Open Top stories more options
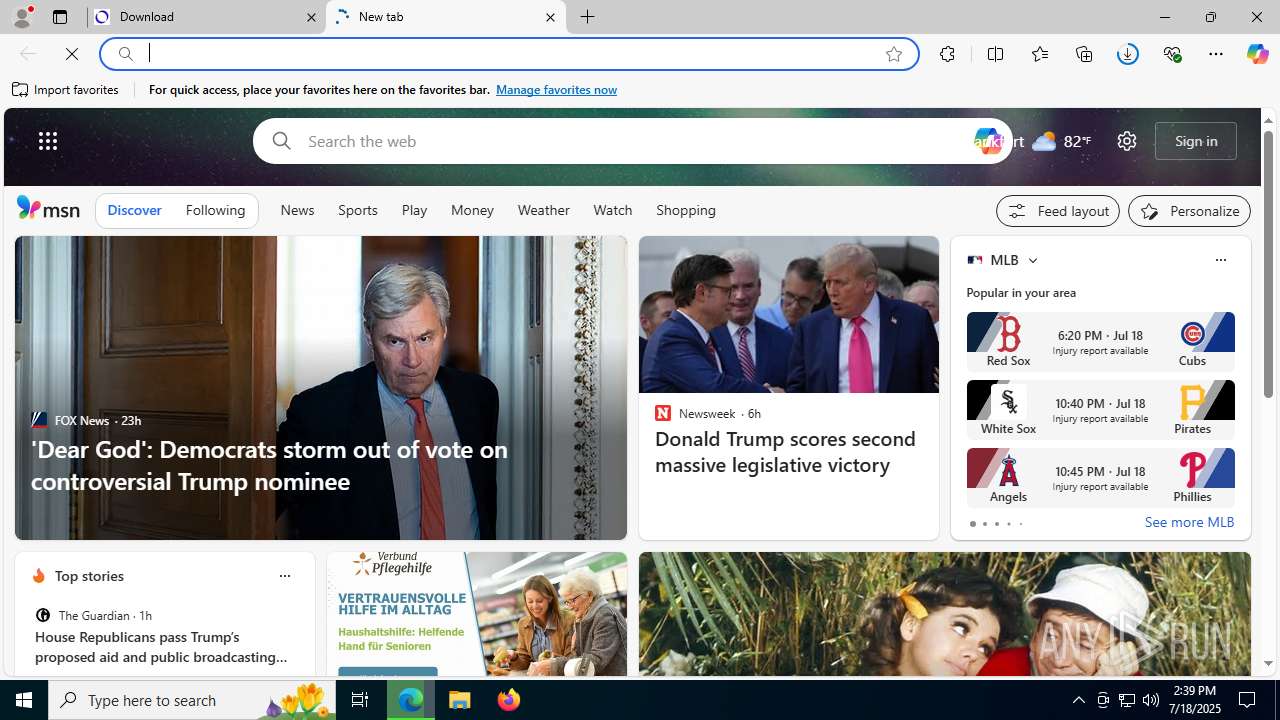This screenshot has height=720, width=1280. [x=285, y=577]
